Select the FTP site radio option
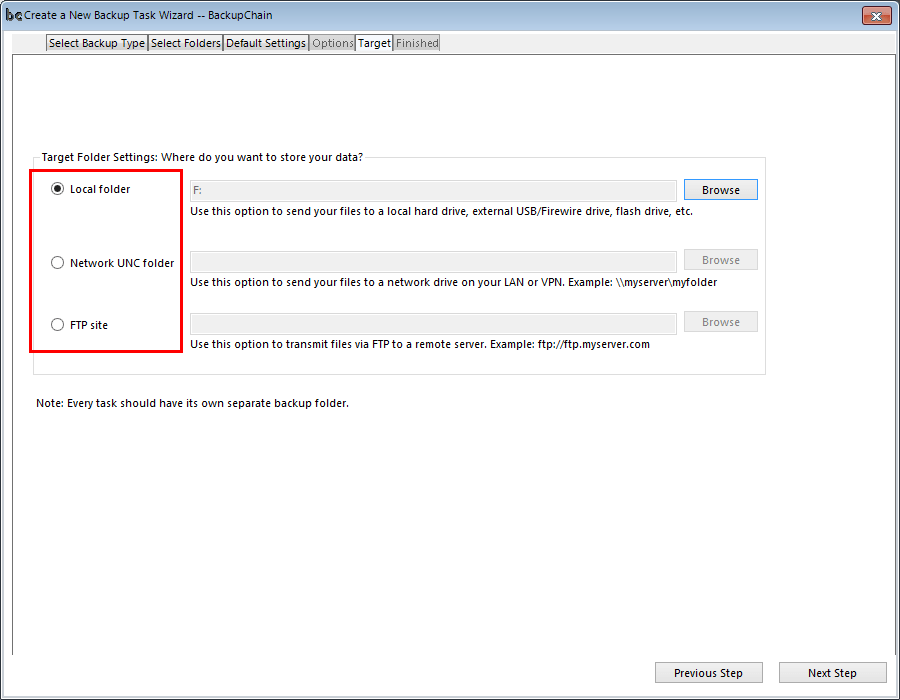The width and height of the screenshot is (900, 700). [x=57, y=325]
